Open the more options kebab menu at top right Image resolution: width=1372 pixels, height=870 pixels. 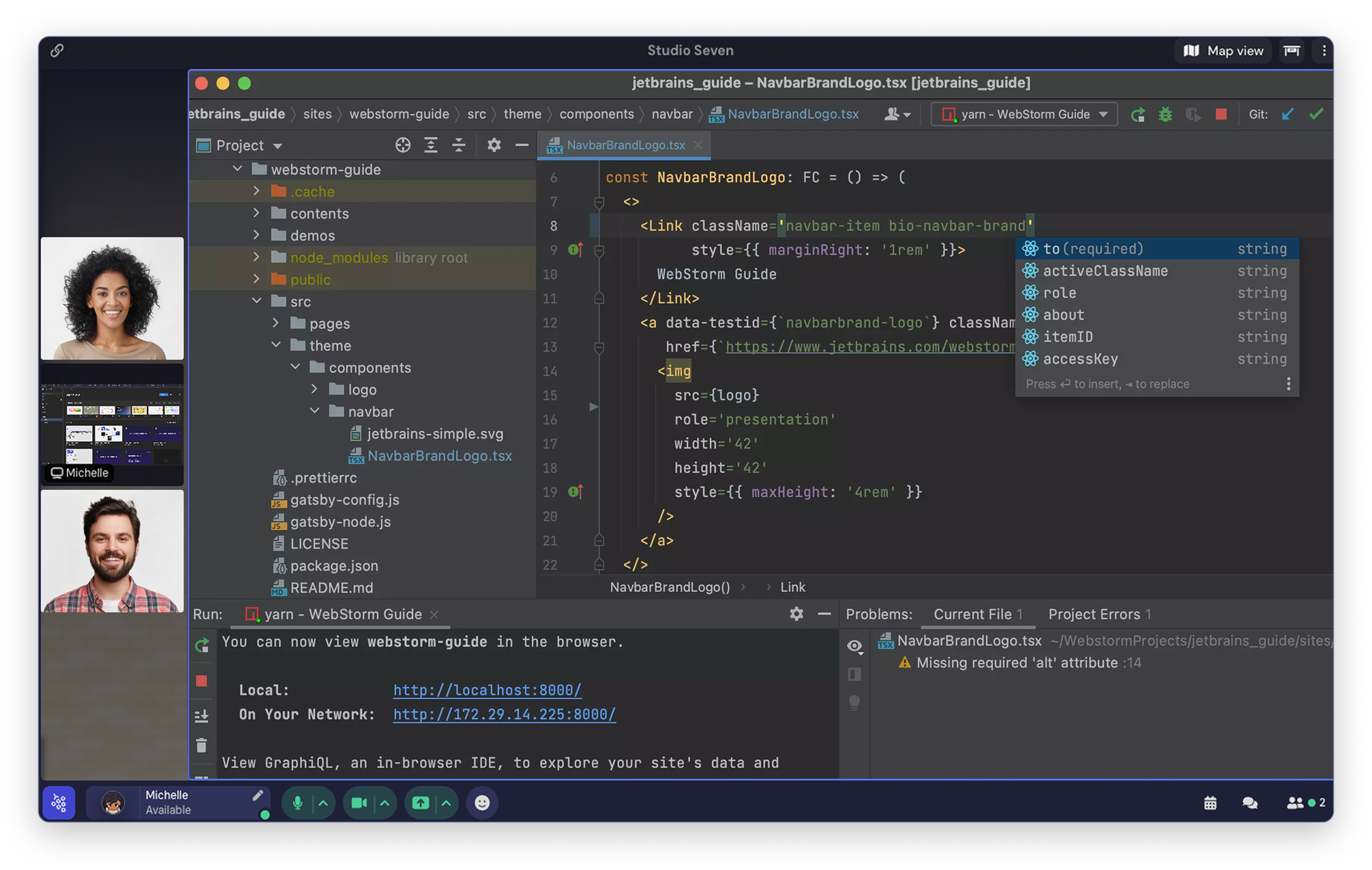(x=1324, y=51)
